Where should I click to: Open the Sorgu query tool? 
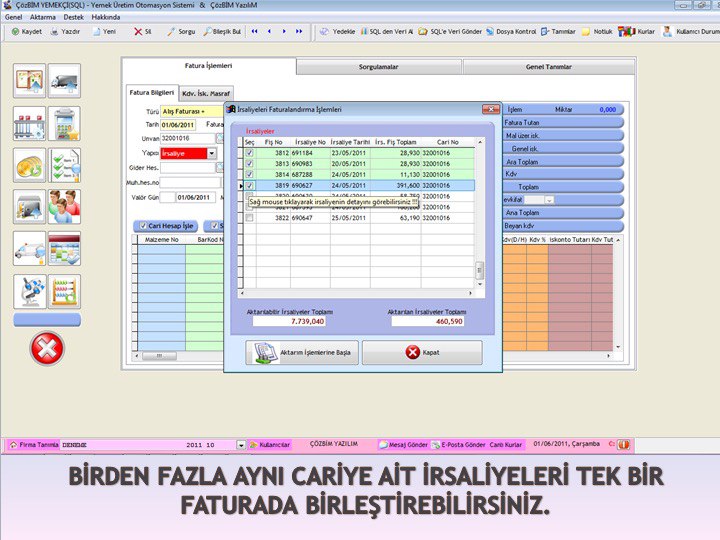[180, 32]
